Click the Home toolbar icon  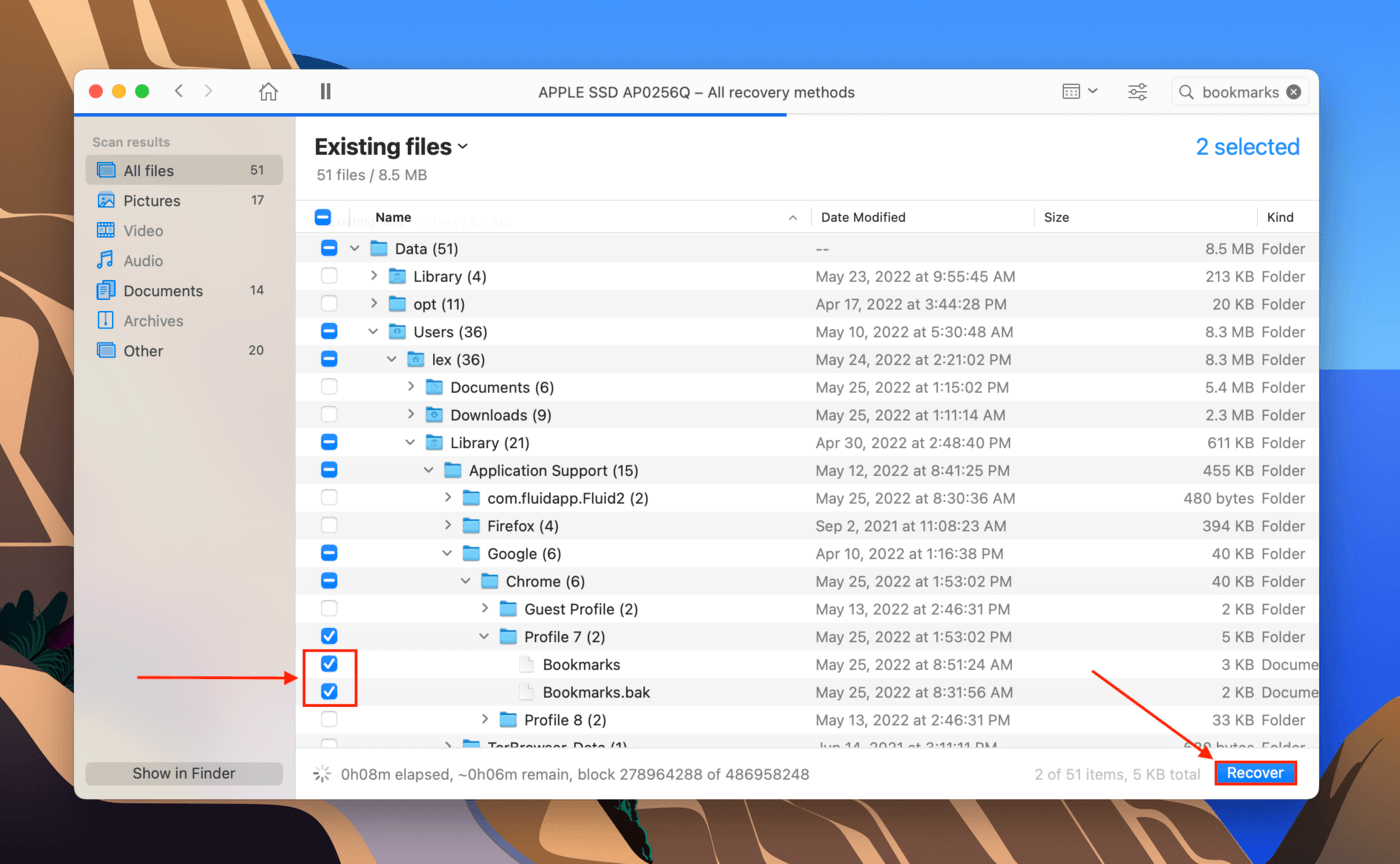(268, 90)
